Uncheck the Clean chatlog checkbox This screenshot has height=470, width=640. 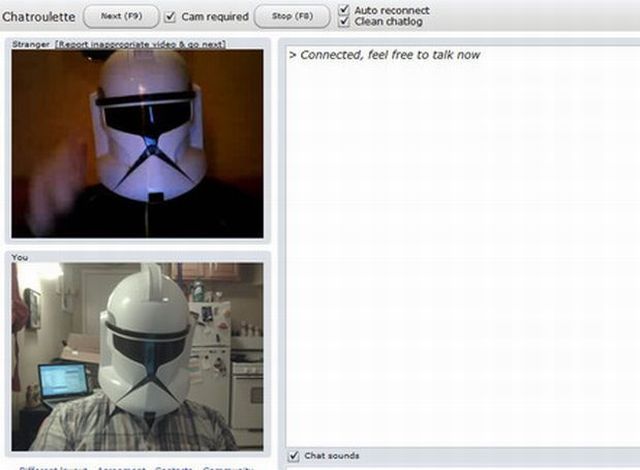pos(344,21)
